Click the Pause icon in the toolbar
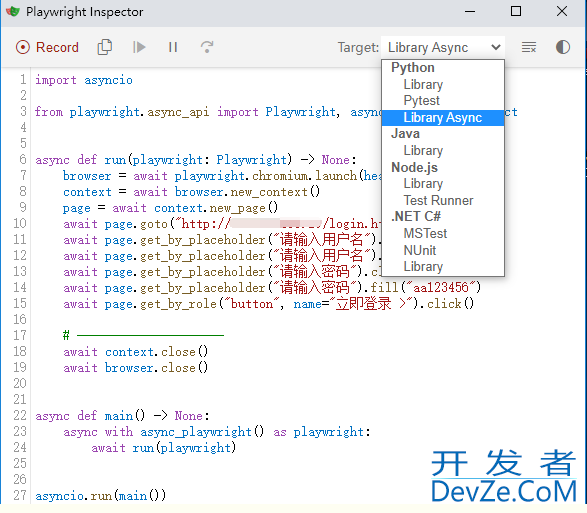This screenshot has height=513, width=587. point(173,48)
